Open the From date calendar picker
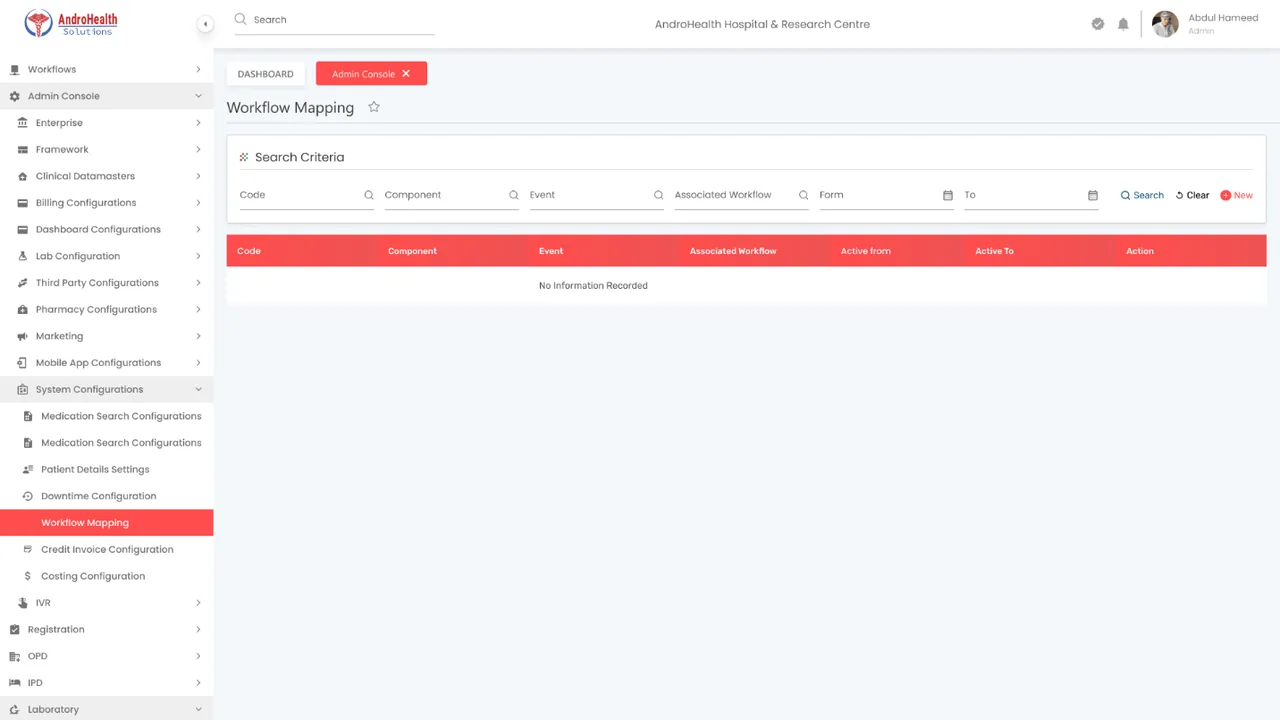This screenshot has width=1280, height=720. point(948,195)
